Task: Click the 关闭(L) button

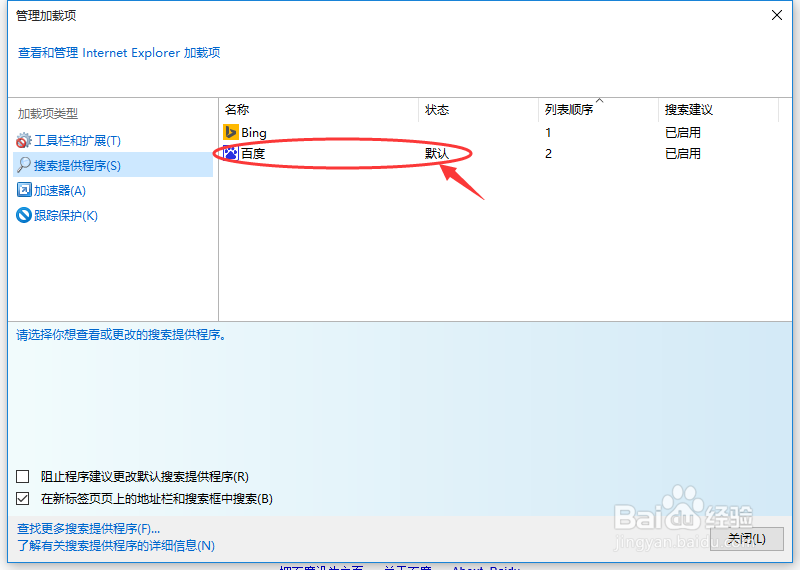Action: pos(746,539)
